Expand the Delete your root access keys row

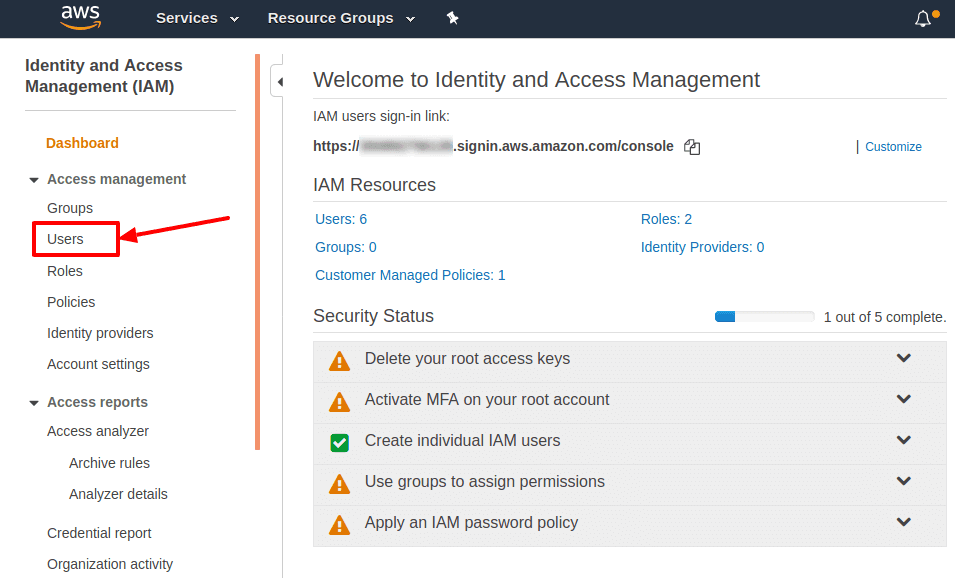point(904,358)
